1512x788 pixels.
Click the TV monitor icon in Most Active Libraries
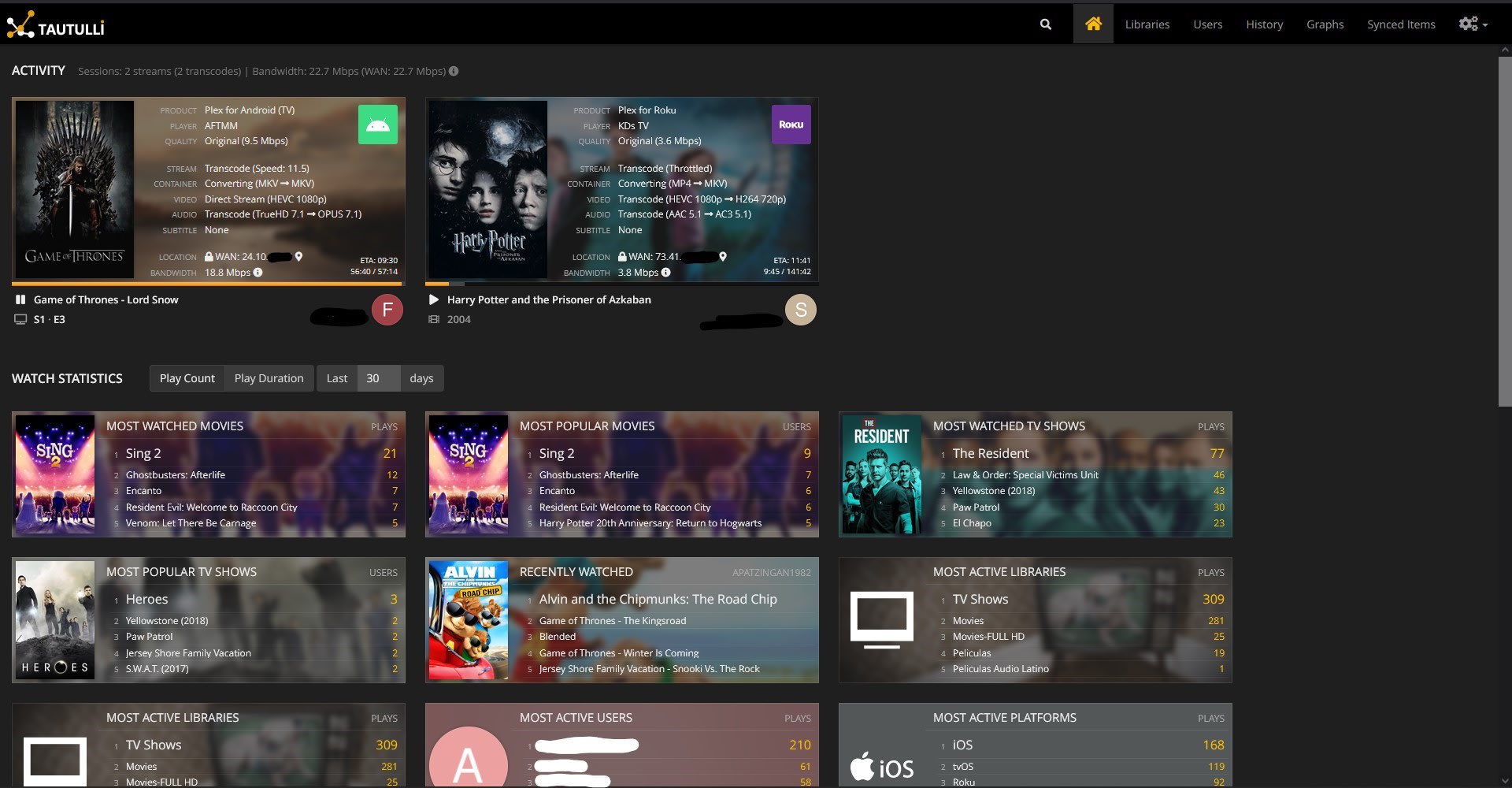pyautogui.click(x=882, y=619)
